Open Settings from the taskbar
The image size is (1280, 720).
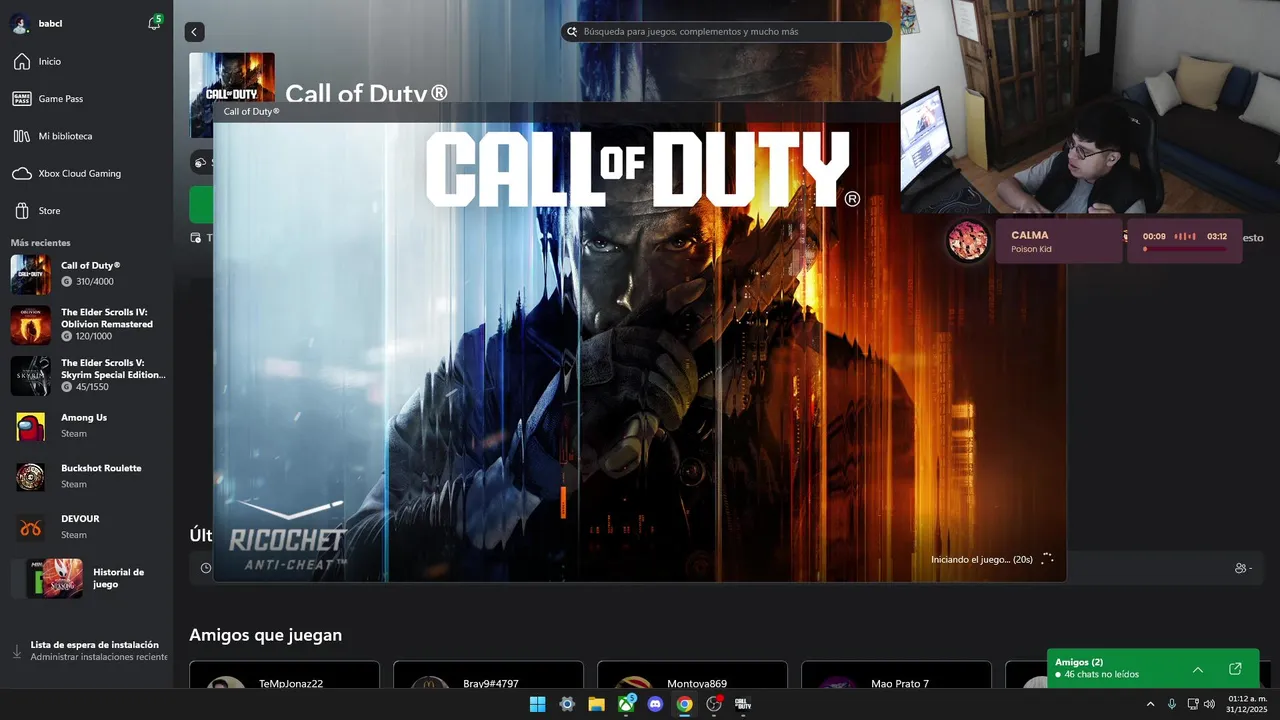[x=567, y=704]
